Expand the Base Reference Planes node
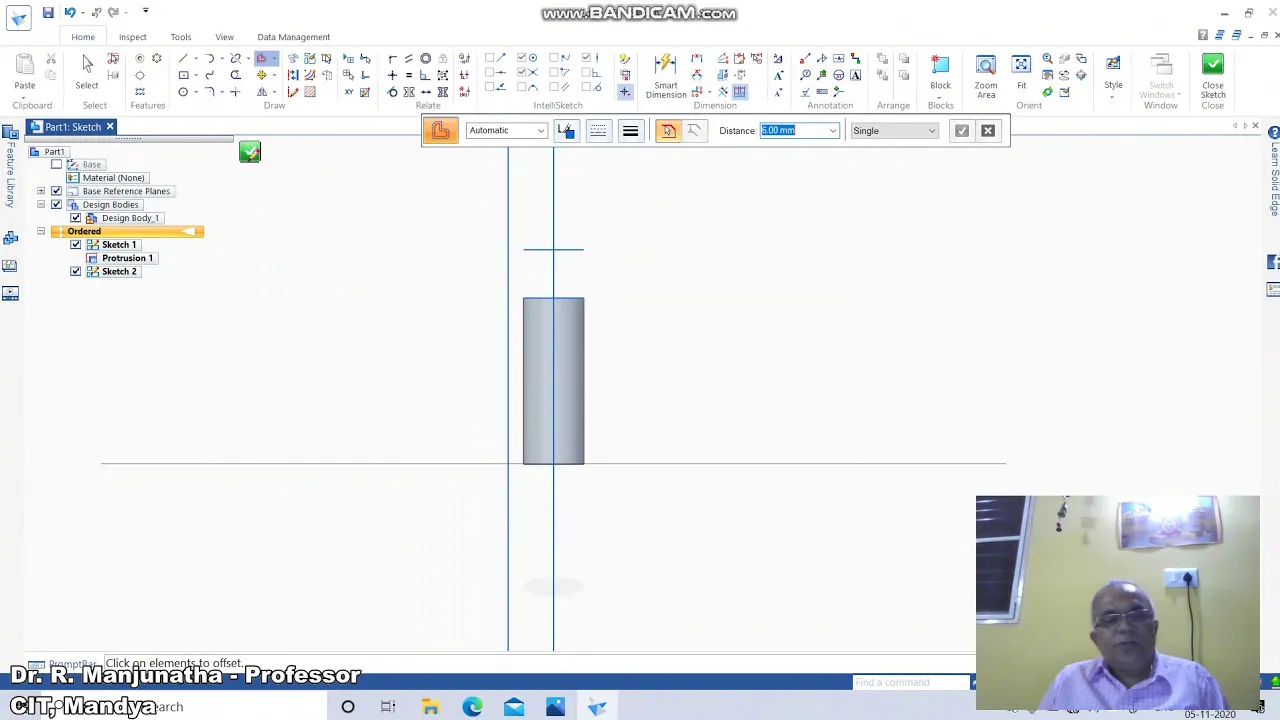This screenshot has width=1280, height=720. [x=41, y=191]
